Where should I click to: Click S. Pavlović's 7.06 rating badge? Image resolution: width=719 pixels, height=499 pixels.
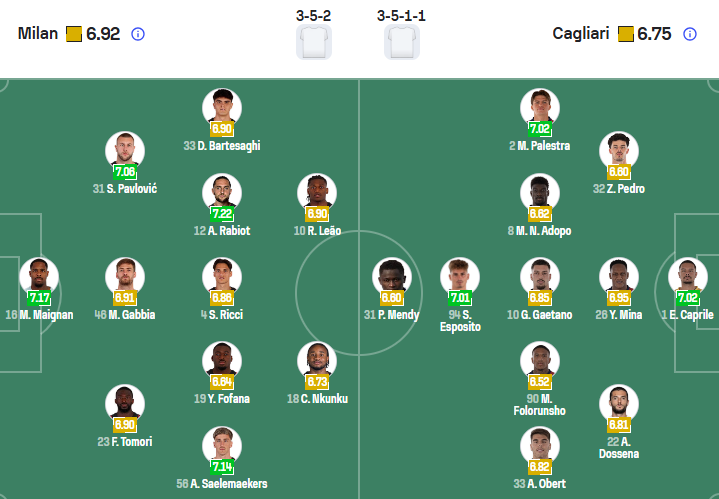click(x=125, y=172)
